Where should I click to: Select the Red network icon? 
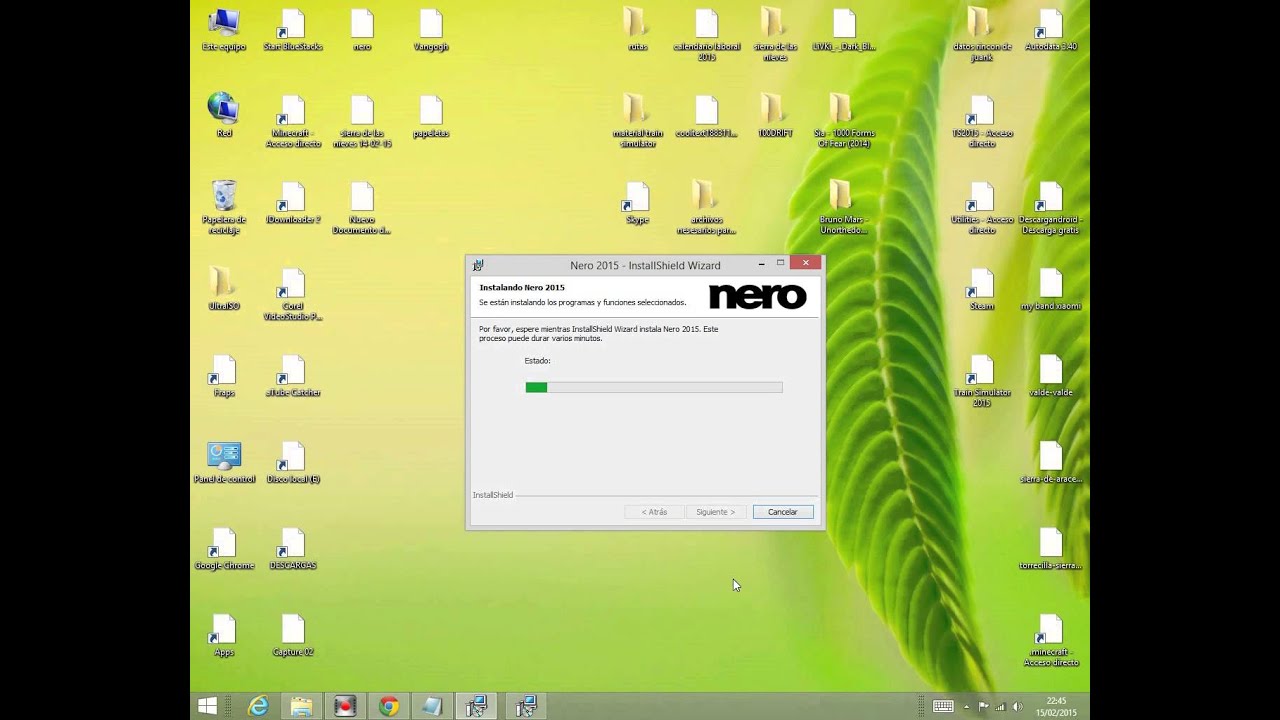click(x=224, y=116)
